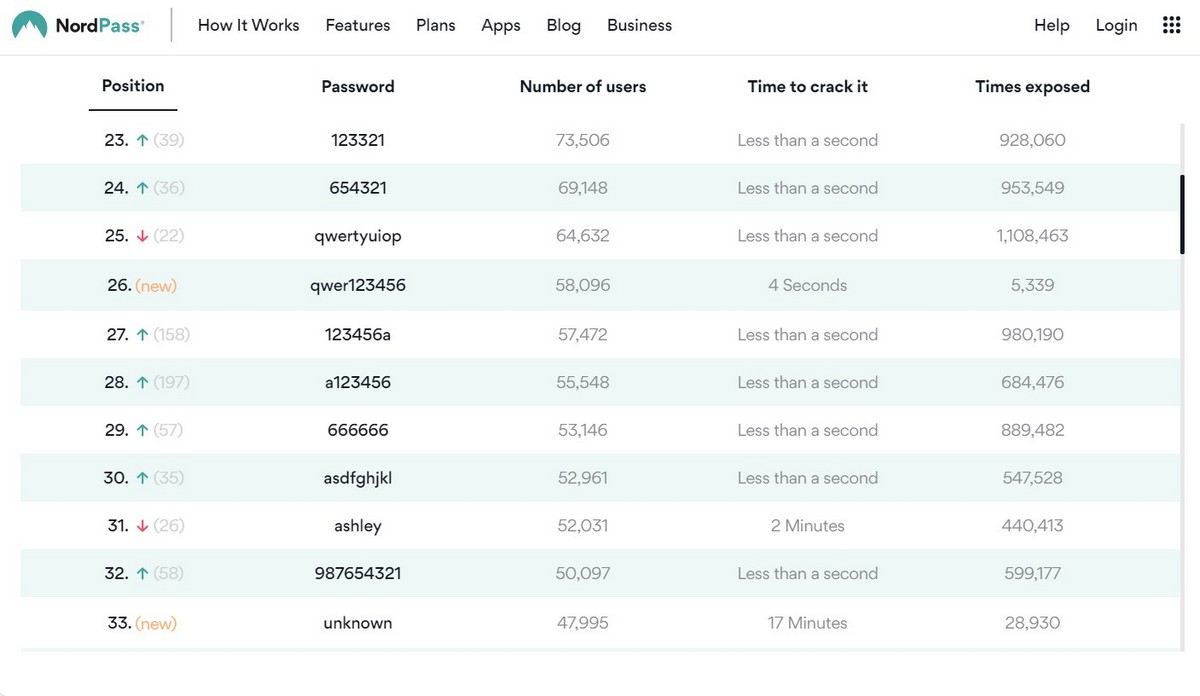The width and height of the screenshot is (1200, 696).
Task: Click the red down arrow on row 25
Action: [x=142, y=237]
